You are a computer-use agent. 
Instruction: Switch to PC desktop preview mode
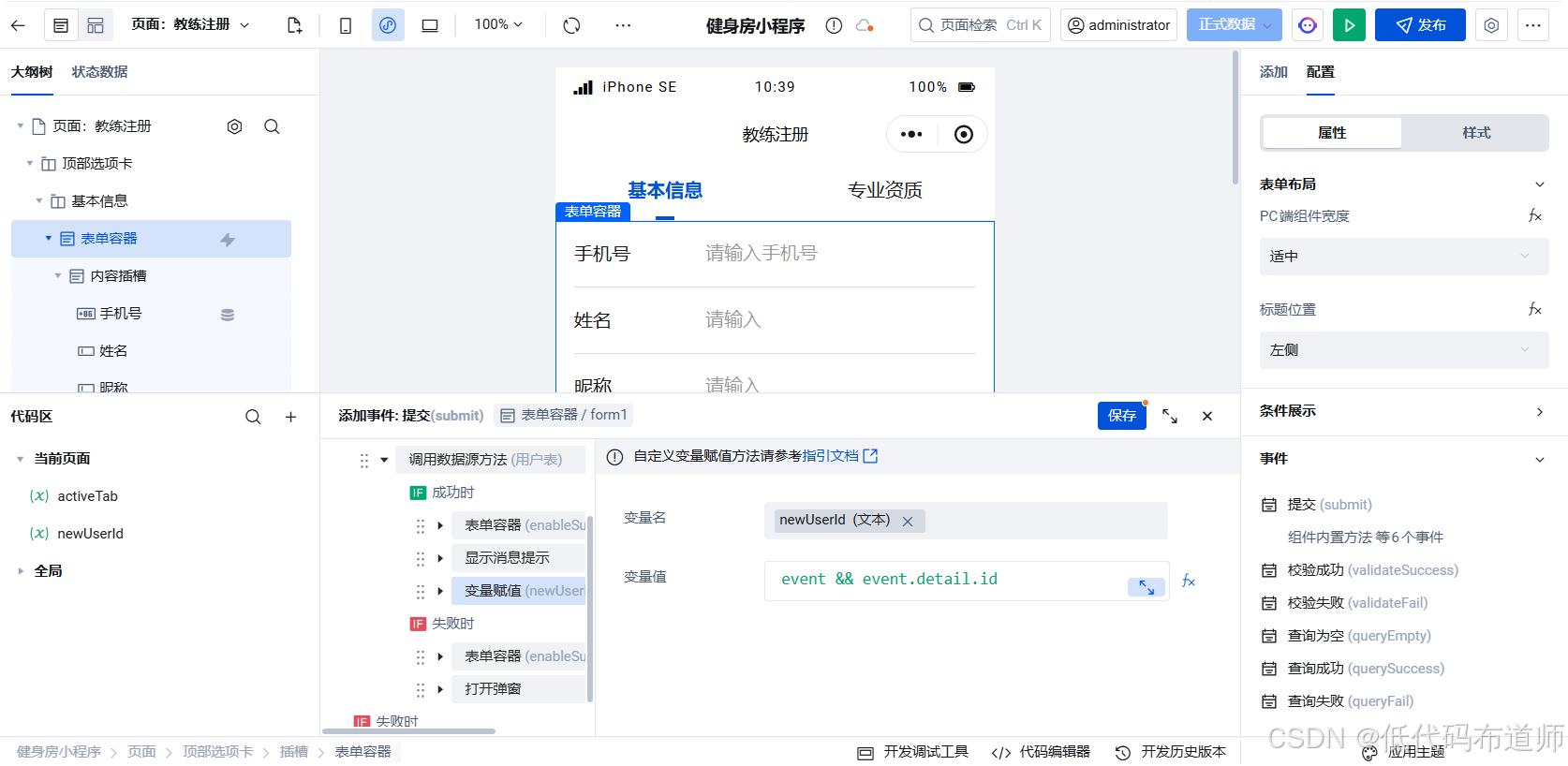(x=430, y=25)
